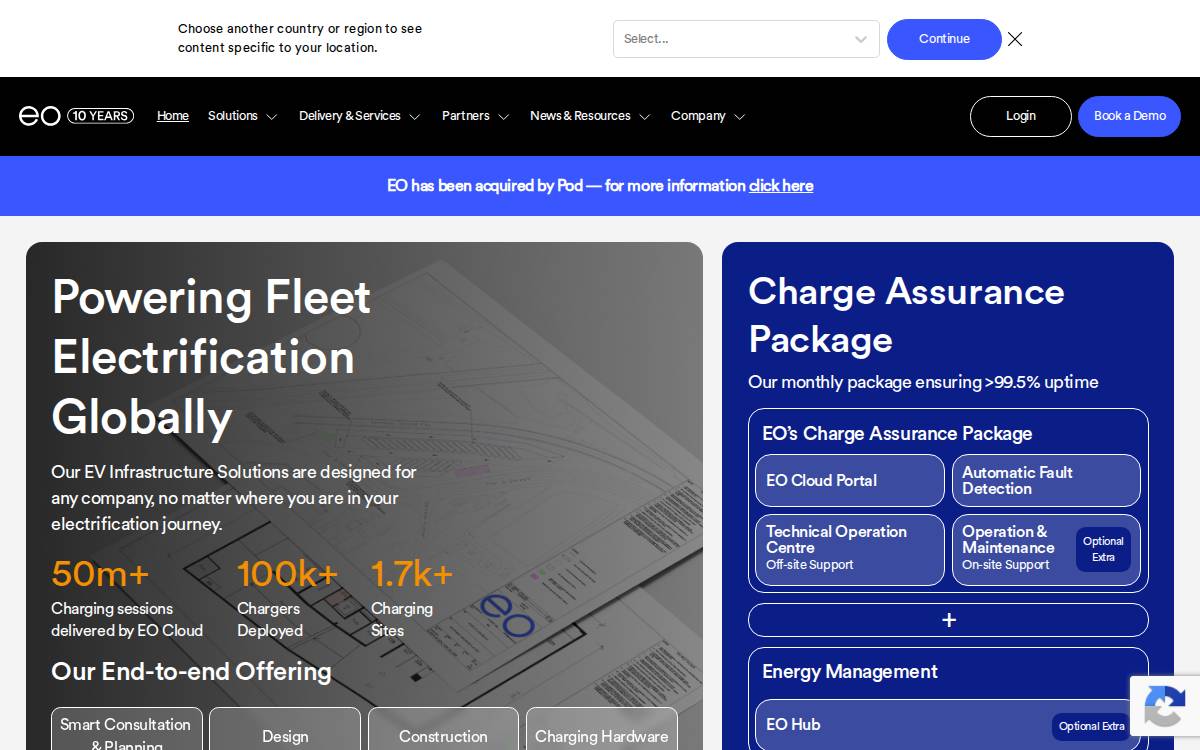
Task: Select the Operation & Maintenance tile
Action: pyautogui.click(x=1046, y=550)
